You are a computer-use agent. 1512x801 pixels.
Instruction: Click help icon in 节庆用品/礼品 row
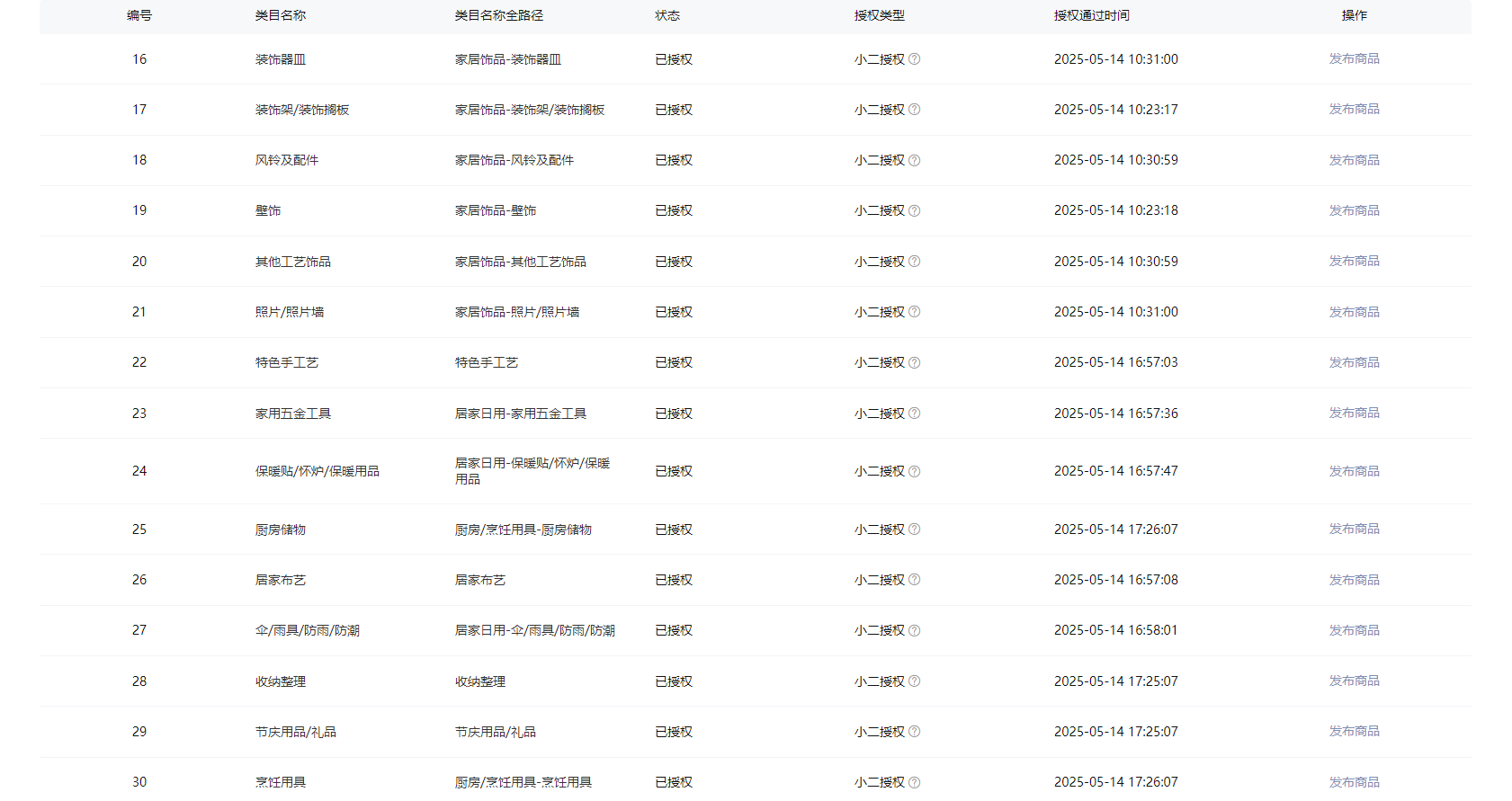tap(914, 732)
